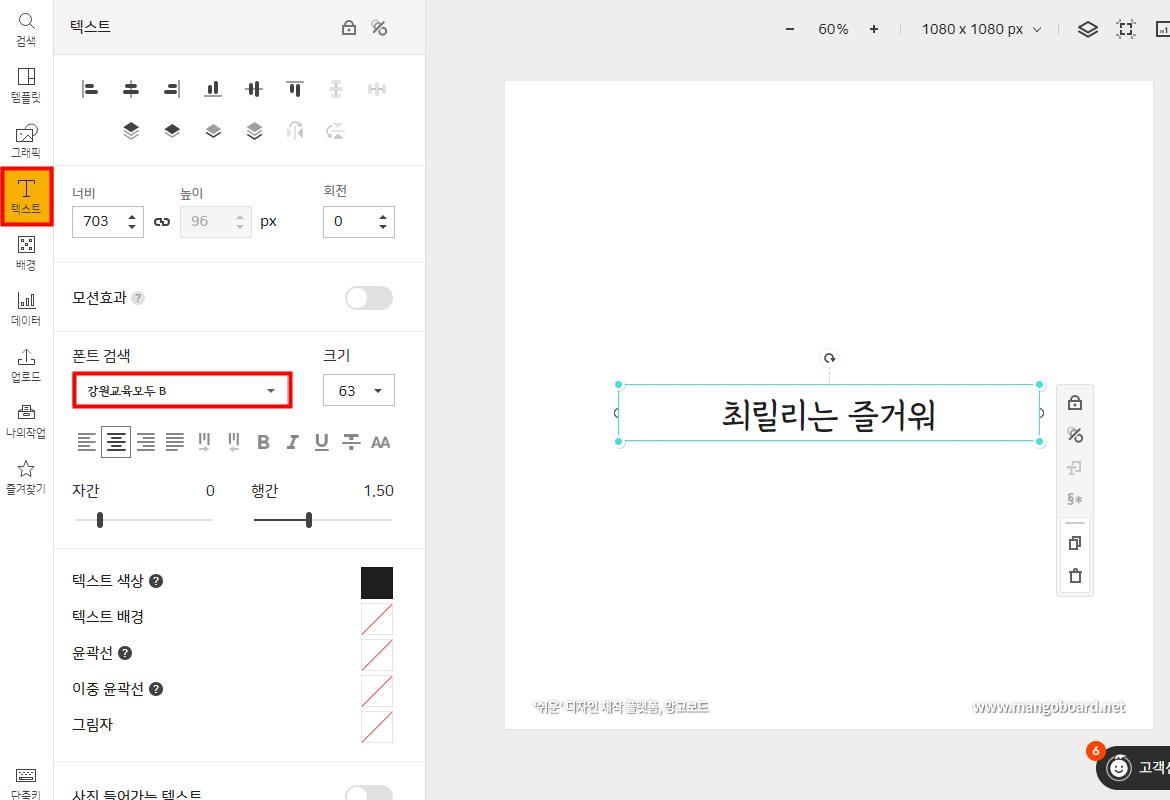Lock the text via floating toolbar

[1074, 403]
